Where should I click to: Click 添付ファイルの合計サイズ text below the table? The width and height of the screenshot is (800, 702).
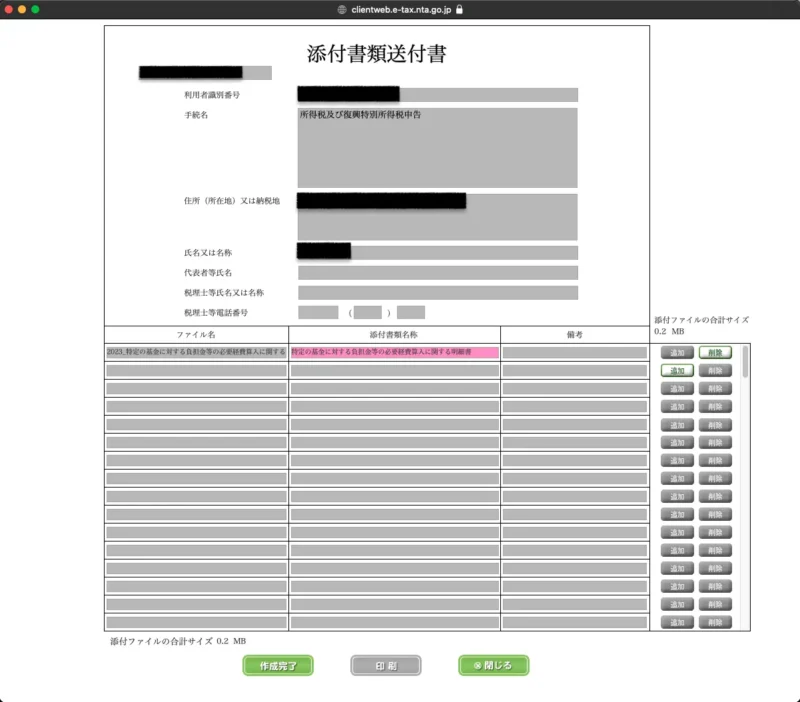point(178,641)
